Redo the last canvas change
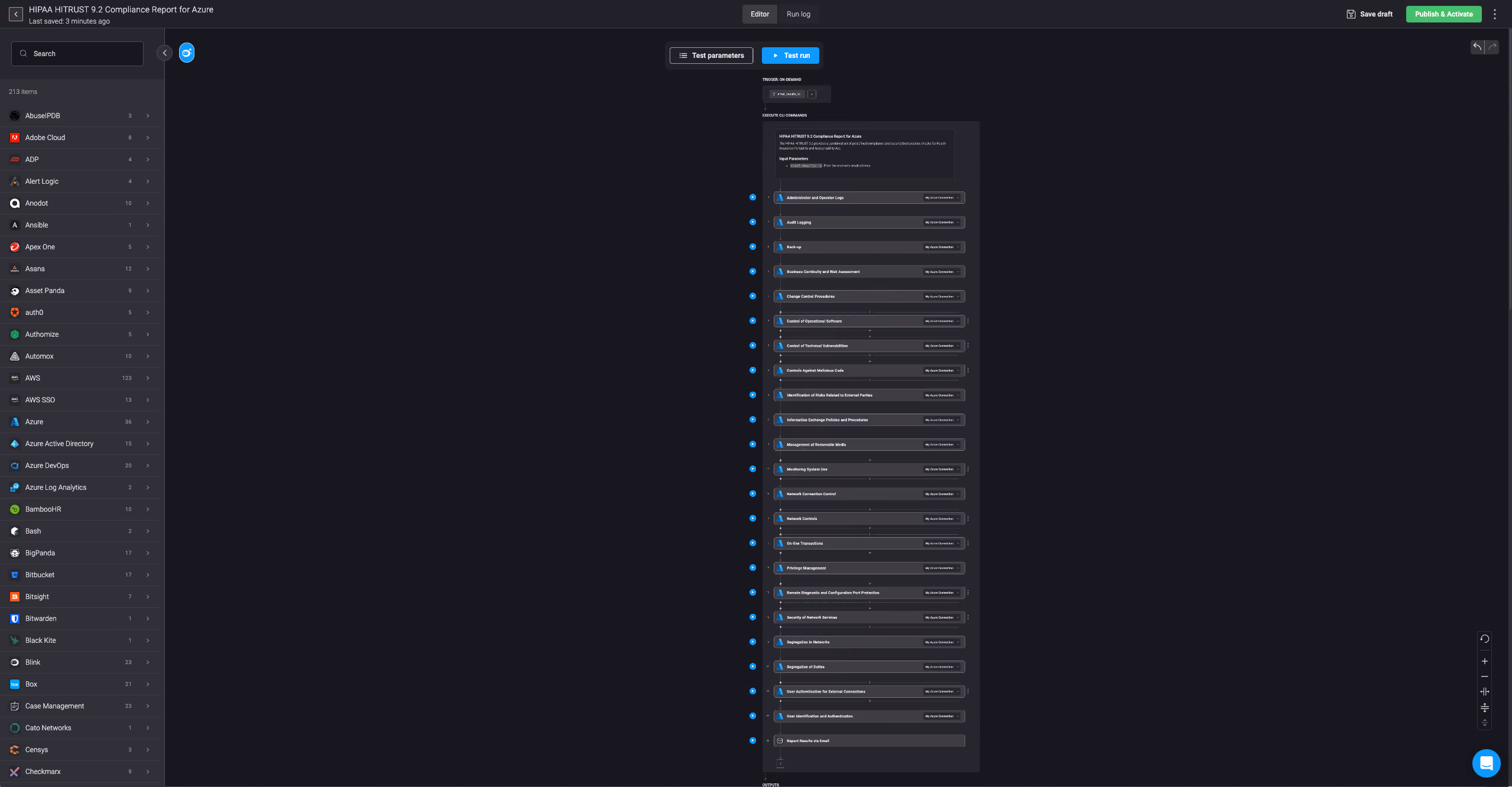Screen dimensions: 1512x787 (1492, 47)
